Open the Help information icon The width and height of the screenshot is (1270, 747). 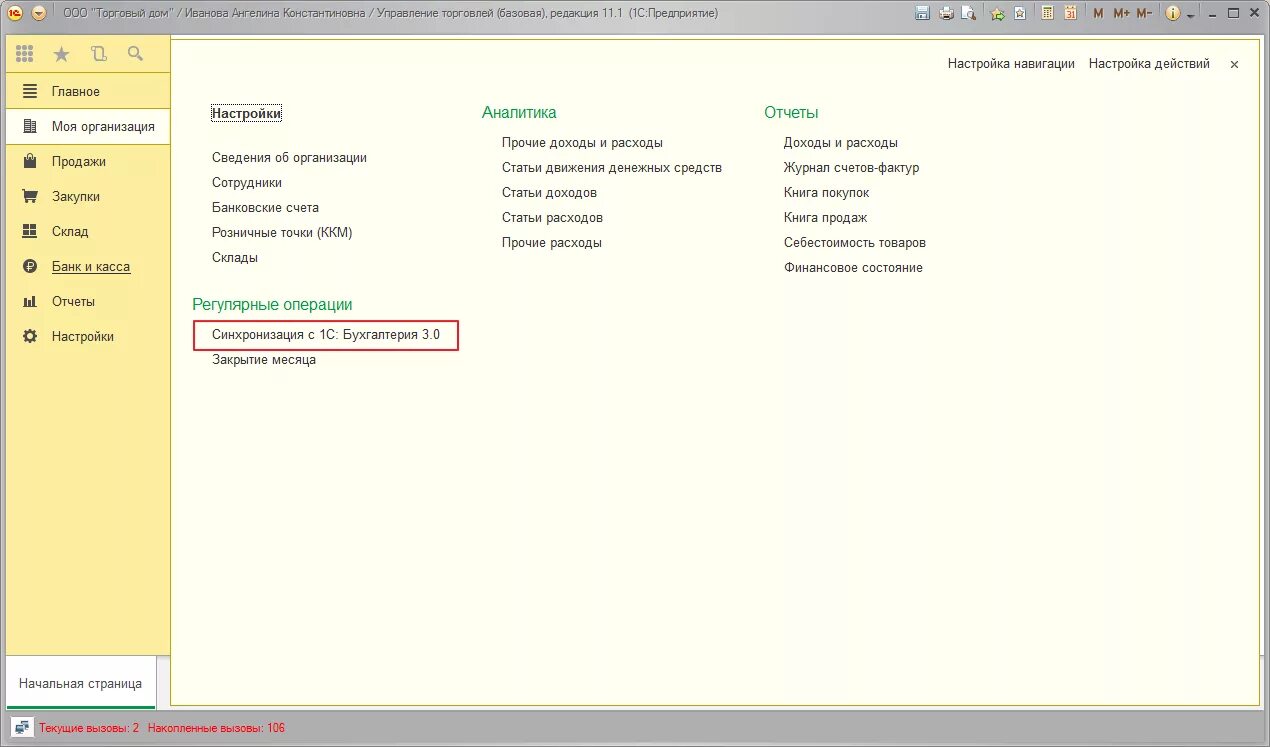point(1172,13)
